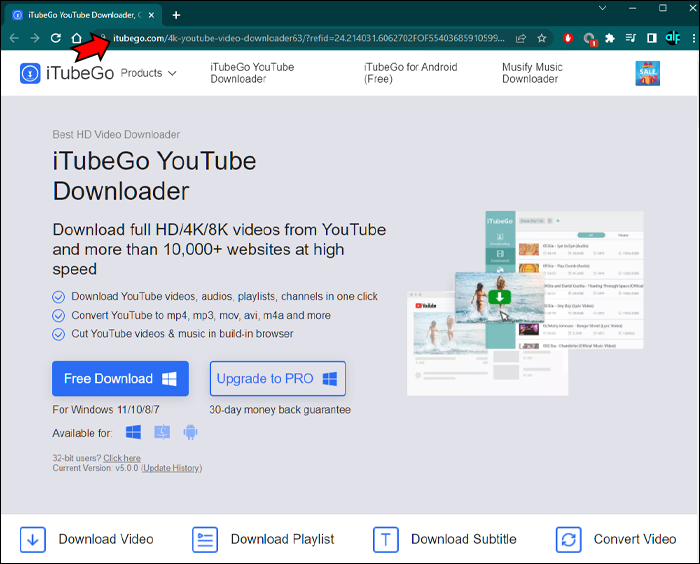Open the Chrome tab search chevron
The width and height of the screenshot is (700, 564).
tap(604, 10)
